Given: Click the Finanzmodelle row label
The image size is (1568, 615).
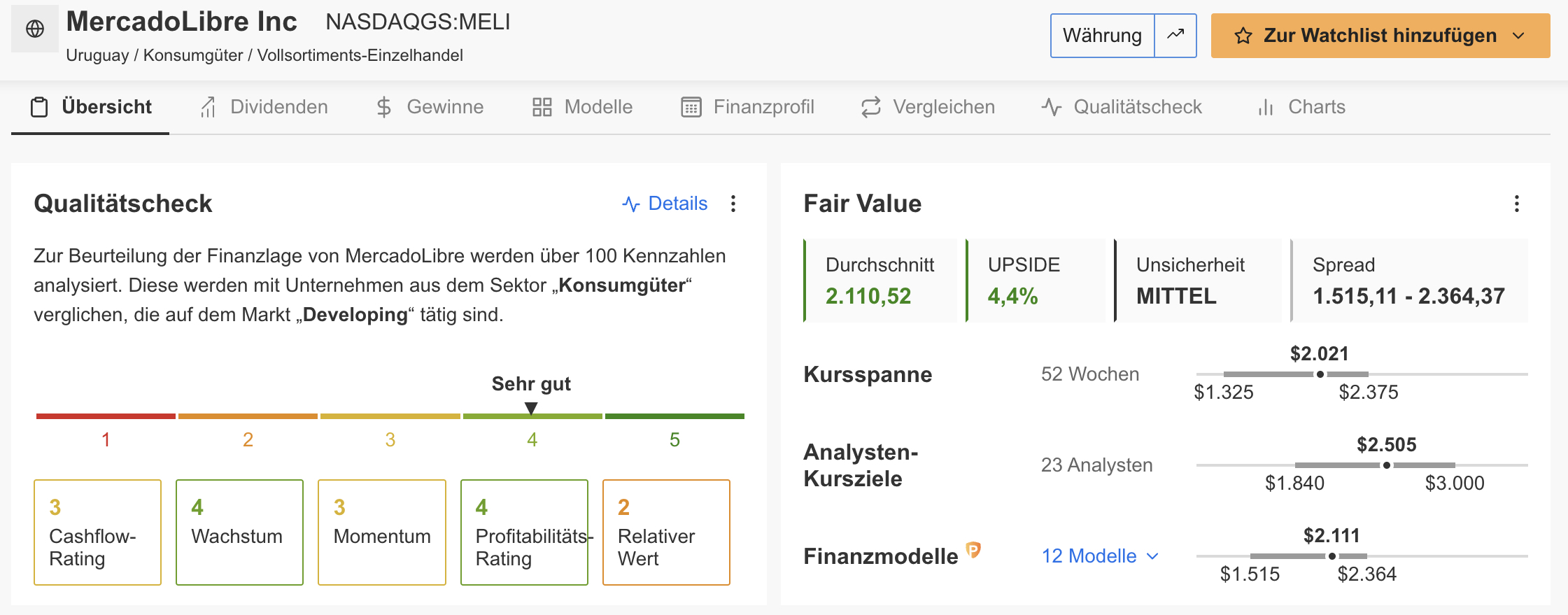Looking at the screenshot, I should [x=881, y=556].
